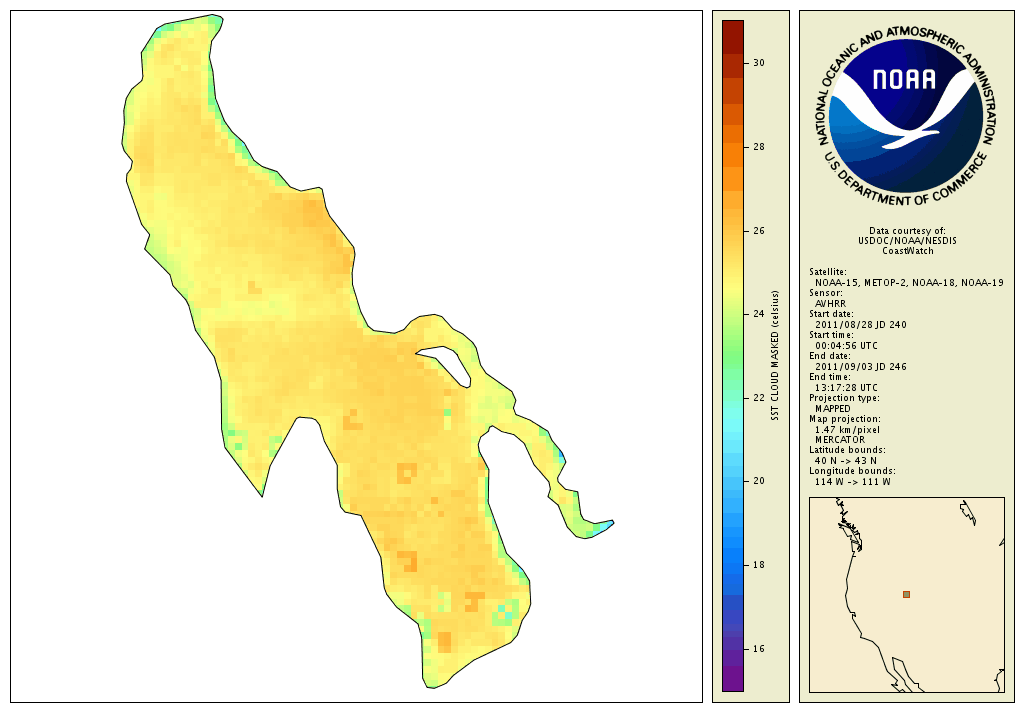Click the 'Data courtesy of:' text
This screenshot has height=712, width=1024.
[907, 231]
